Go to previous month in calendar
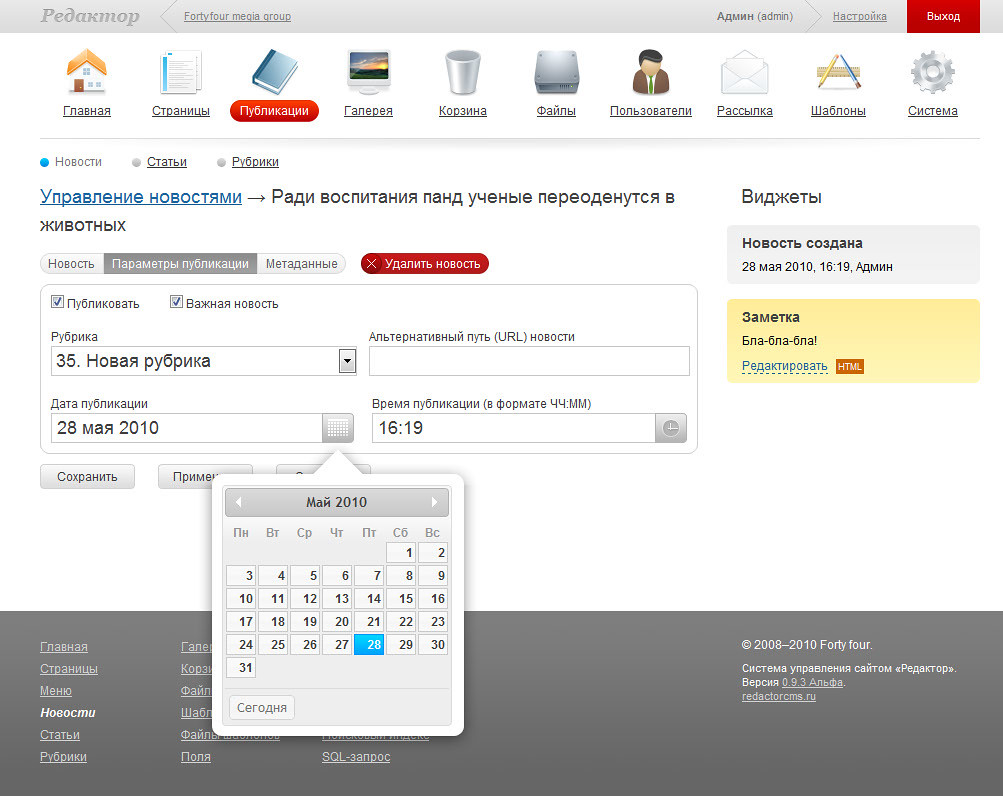Screen dimensions: 1003x796 click(239, 502)
